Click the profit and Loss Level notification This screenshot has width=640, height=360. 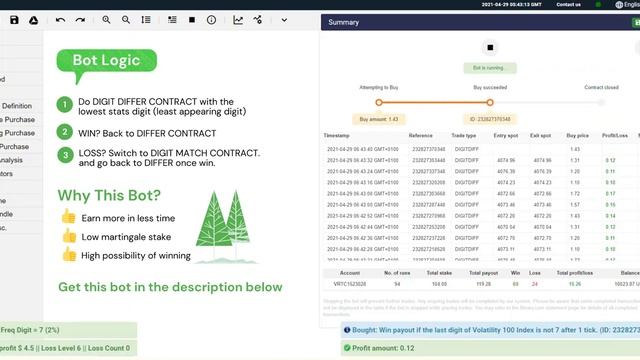click(69, 348)
